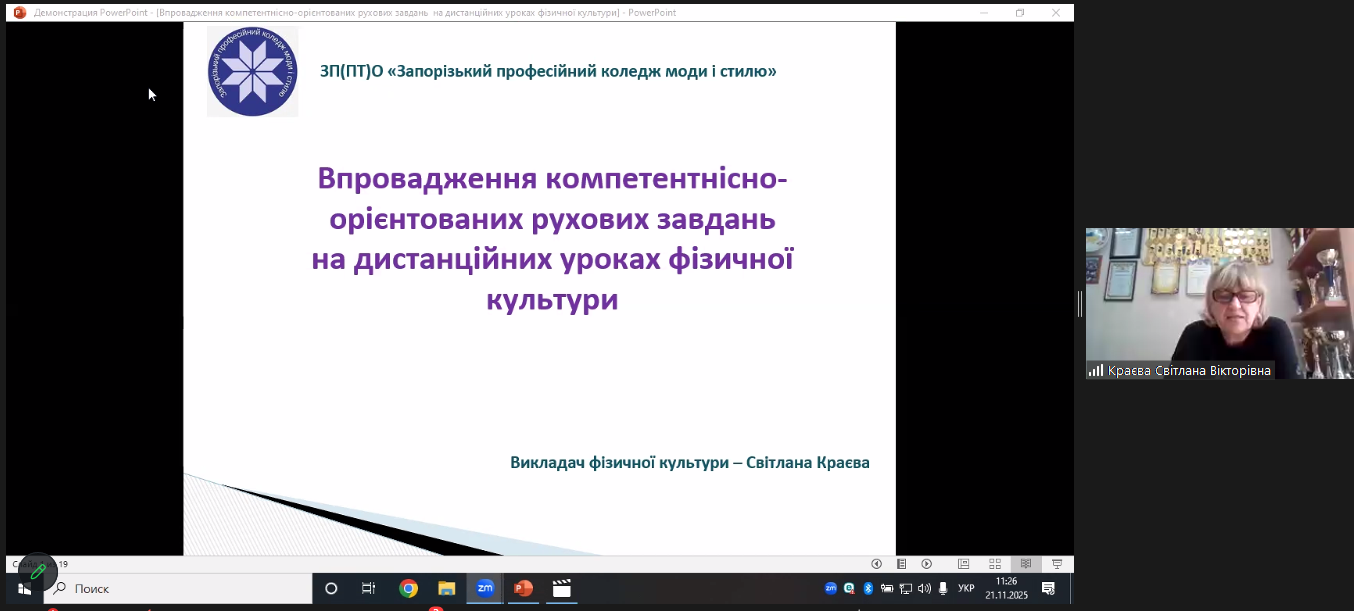This screenshot has width=1354, height=611.
Task: Expand the УКР language switcher
Action: 966,588
